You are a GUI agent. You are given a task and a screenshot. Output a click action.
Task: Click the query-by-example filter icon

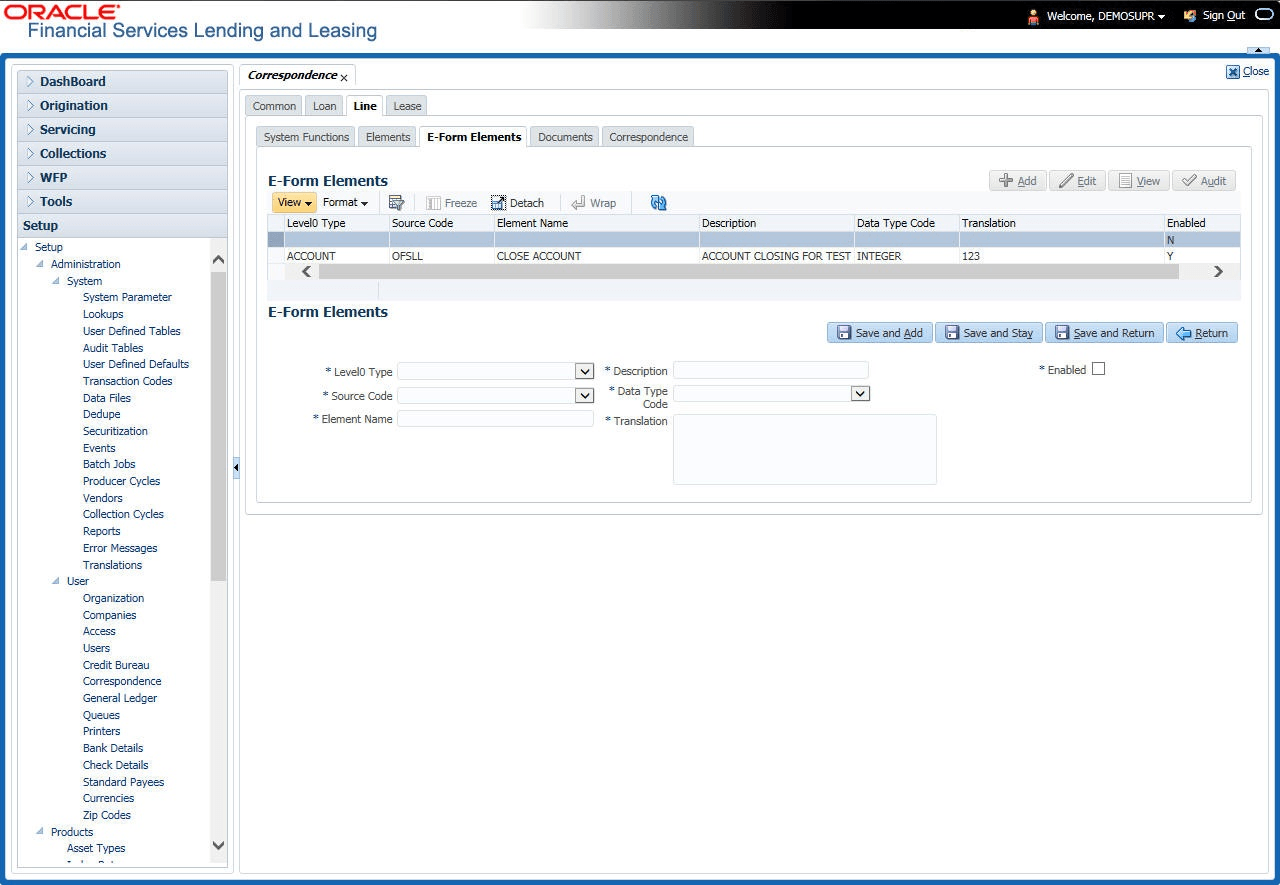(x=396, y=202)
